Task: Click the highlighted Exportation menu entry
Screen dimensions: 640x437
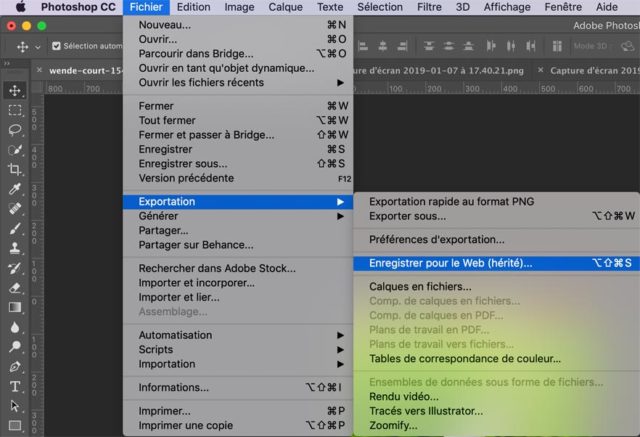Action: pos(238,202)
